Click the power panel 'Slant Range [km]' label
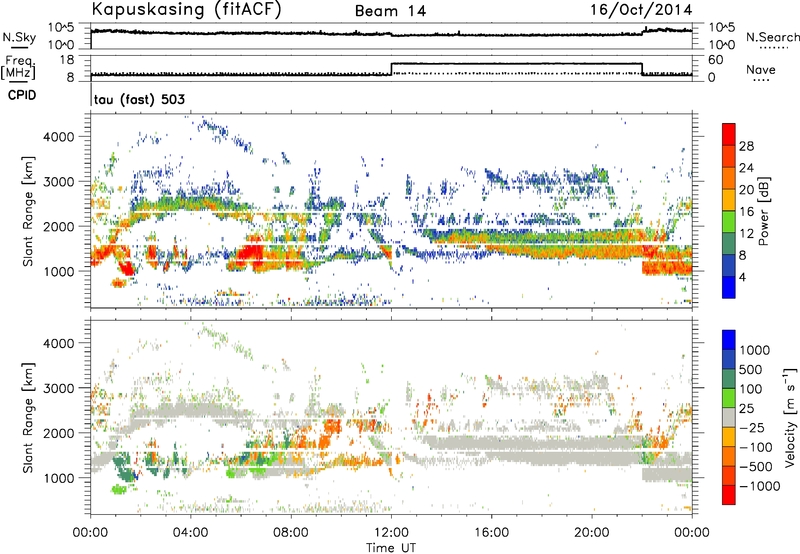 point(28,211)
